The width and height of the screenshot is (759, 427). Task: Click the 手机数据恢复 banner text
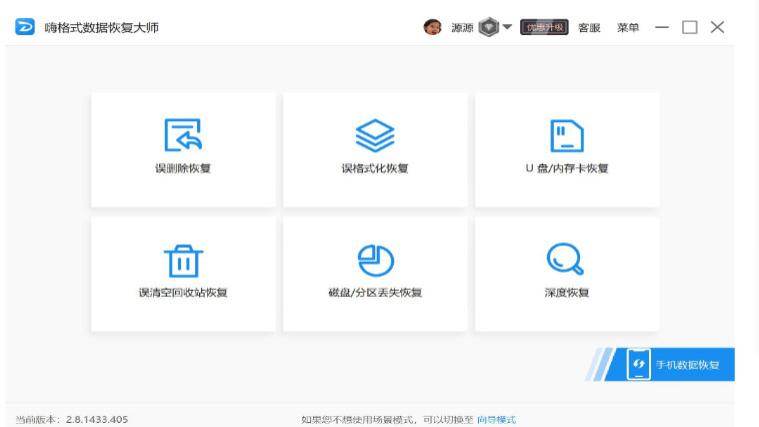point(687,365)
